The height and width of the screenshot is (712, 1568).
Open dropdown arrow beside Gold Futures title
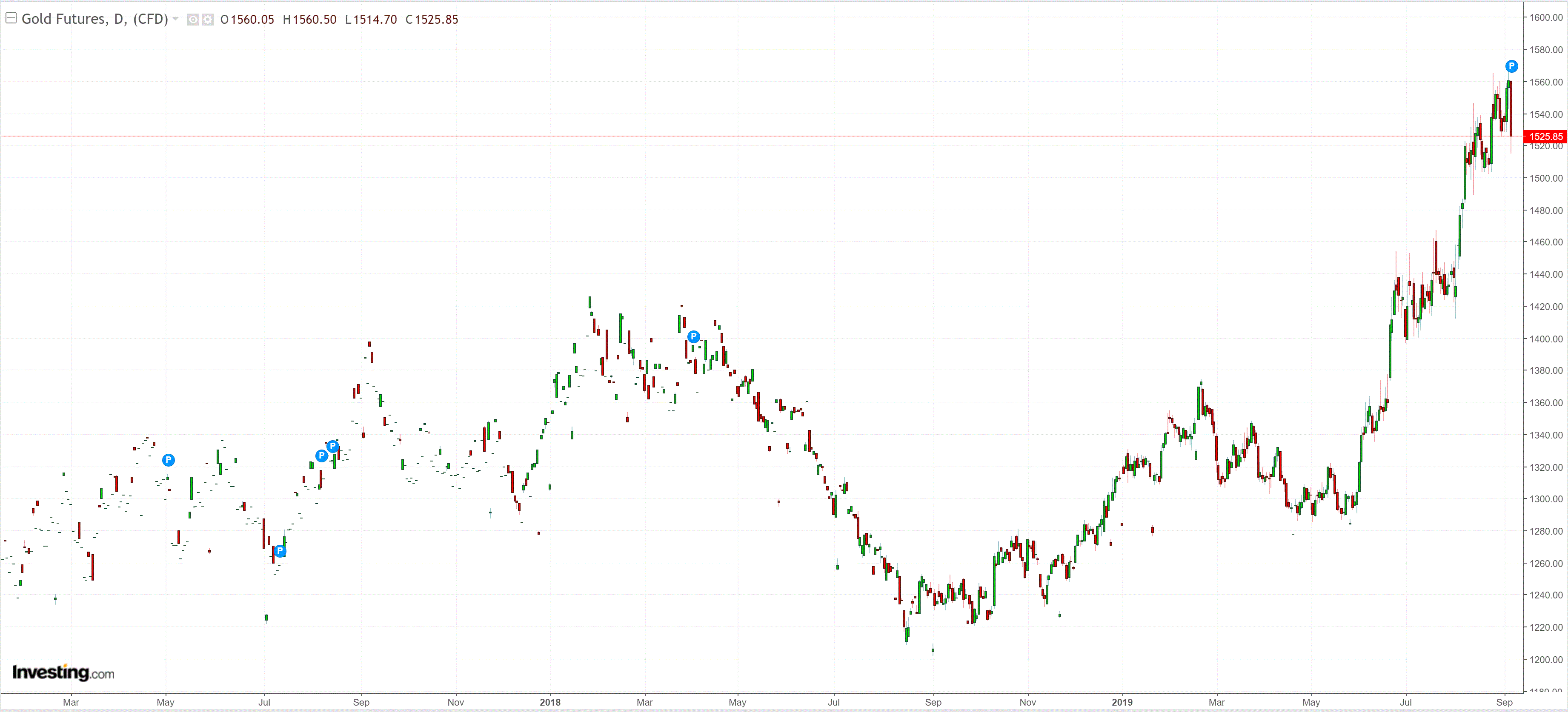[176, 19]
